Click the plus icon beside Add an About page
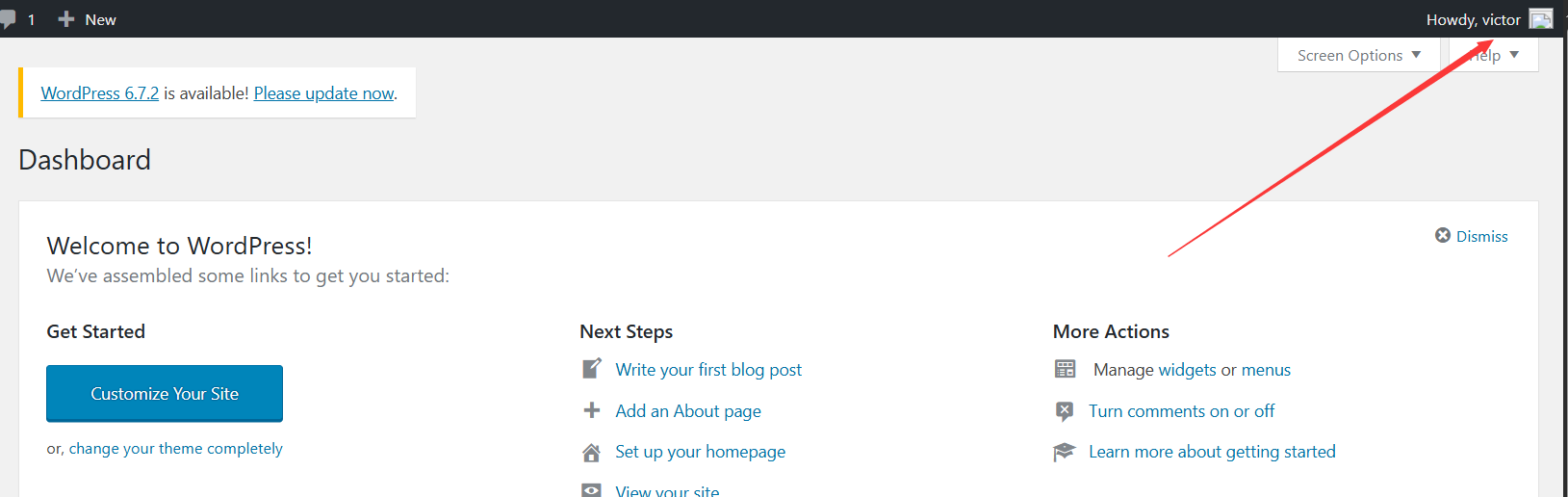 click(x=592, y=410)
